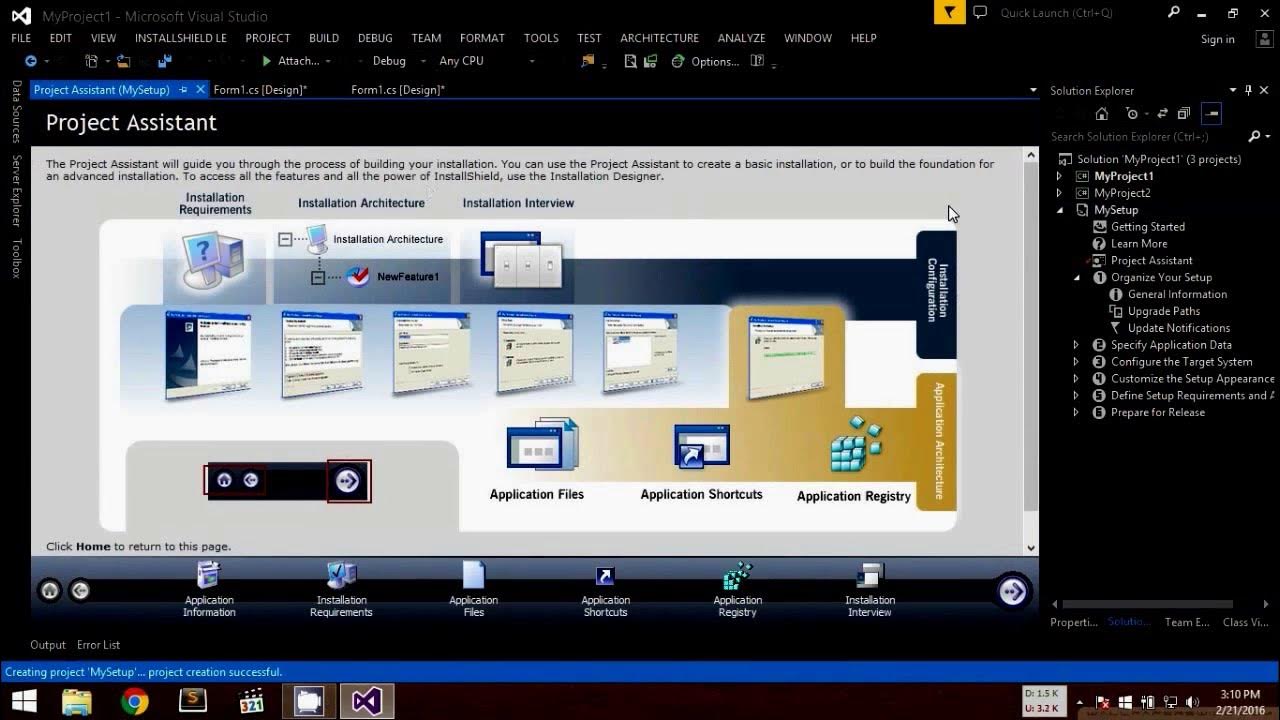The image size is (1280, 720).
Task: Open the INSTALLSHIELD LE menu
Action: click(181, 38)
